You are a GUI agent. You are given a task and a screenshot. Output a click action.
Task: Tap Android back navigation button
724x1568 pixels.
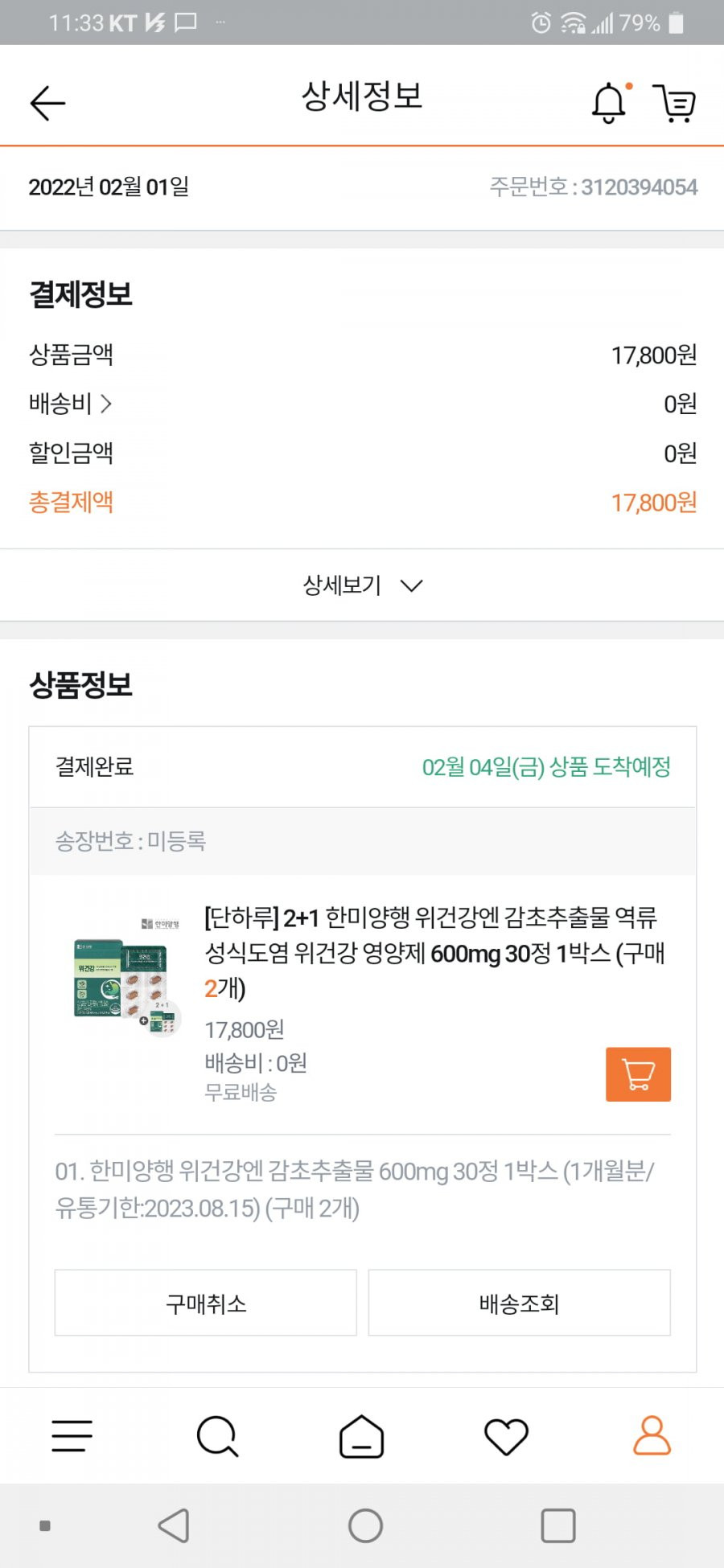tap(175, 1525)
